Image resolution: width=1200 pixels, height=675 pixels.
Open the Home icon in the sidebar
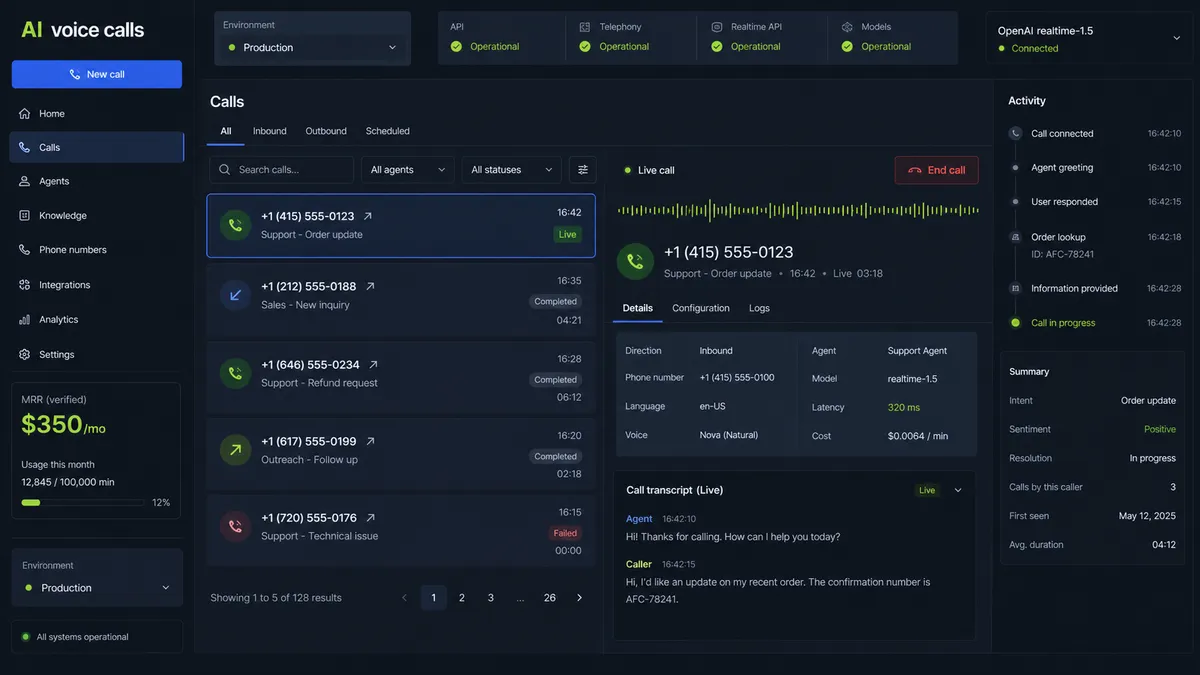(x=25, y=113)
